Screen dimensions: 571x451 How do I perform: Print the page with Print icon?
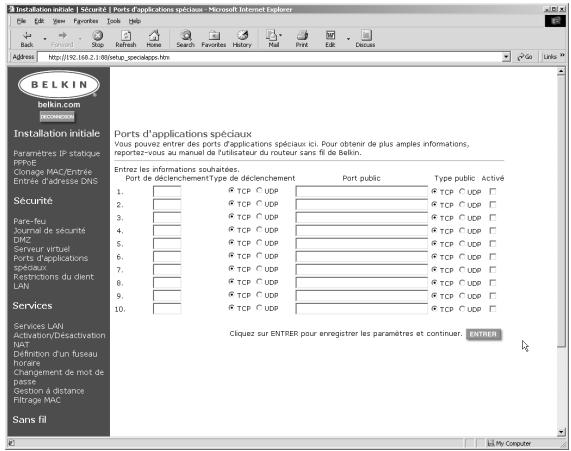click(302, 39)
